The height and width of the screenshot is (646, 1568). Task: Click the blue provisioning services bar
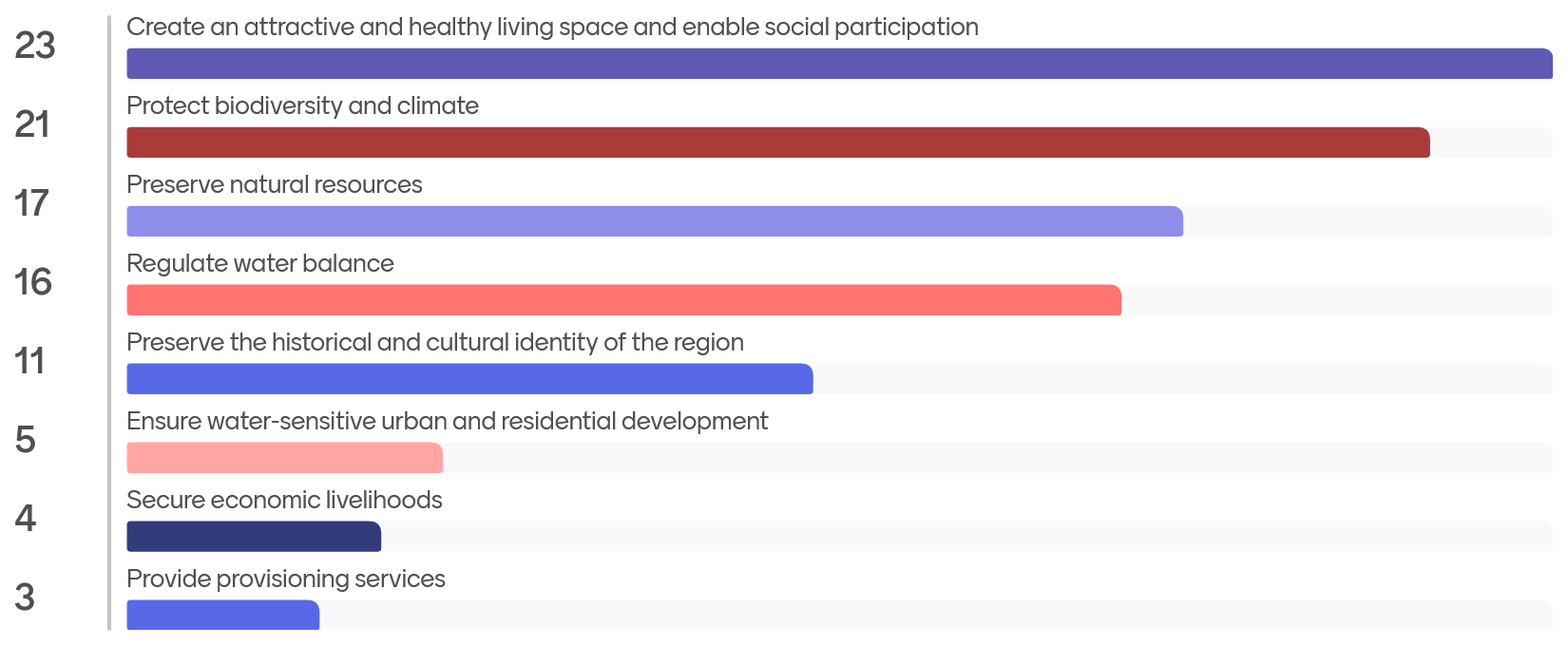coord(222,616)
